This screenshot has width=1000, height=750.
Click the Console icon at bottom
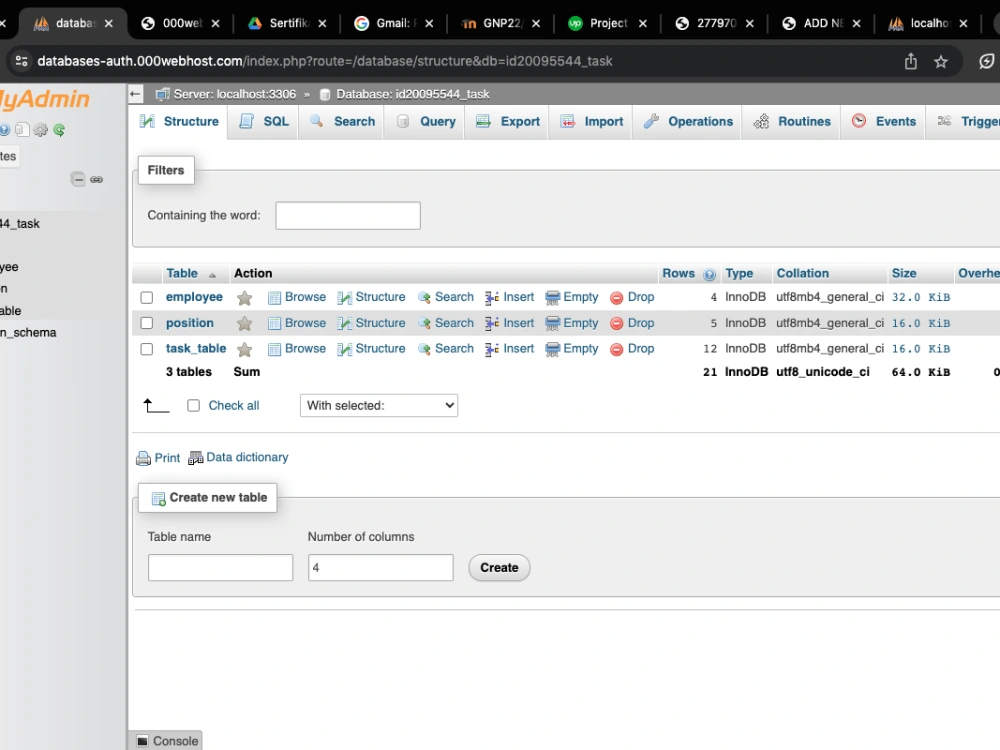pos(143,741)
